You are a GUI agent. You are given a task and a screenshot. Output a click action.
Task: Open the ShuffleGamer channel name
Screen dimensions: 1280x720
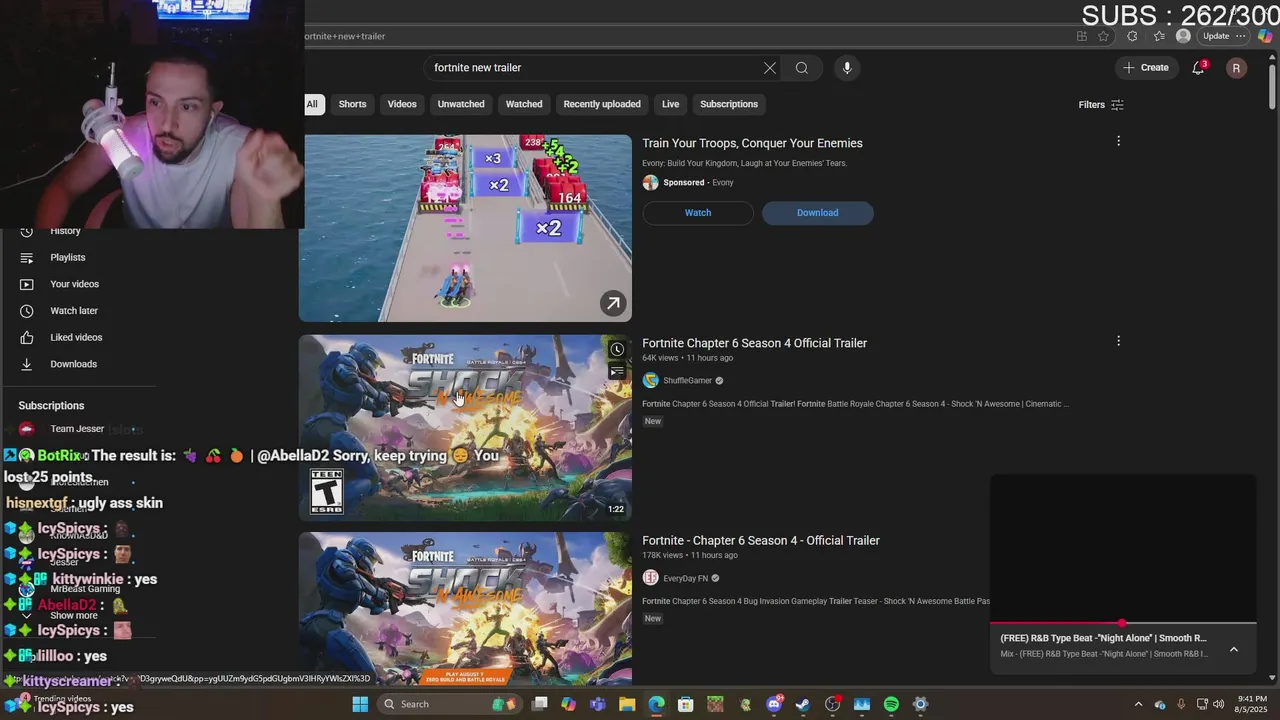(x=688, y=381)
